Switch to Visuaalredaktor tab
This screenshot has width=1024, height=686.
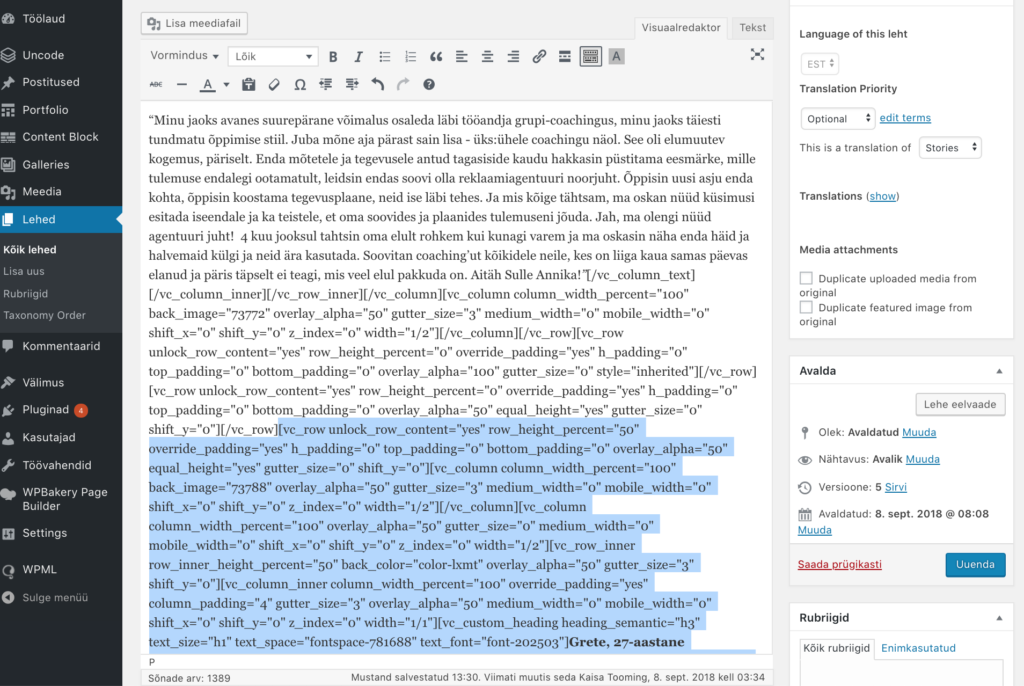click(x=680, y=27)
